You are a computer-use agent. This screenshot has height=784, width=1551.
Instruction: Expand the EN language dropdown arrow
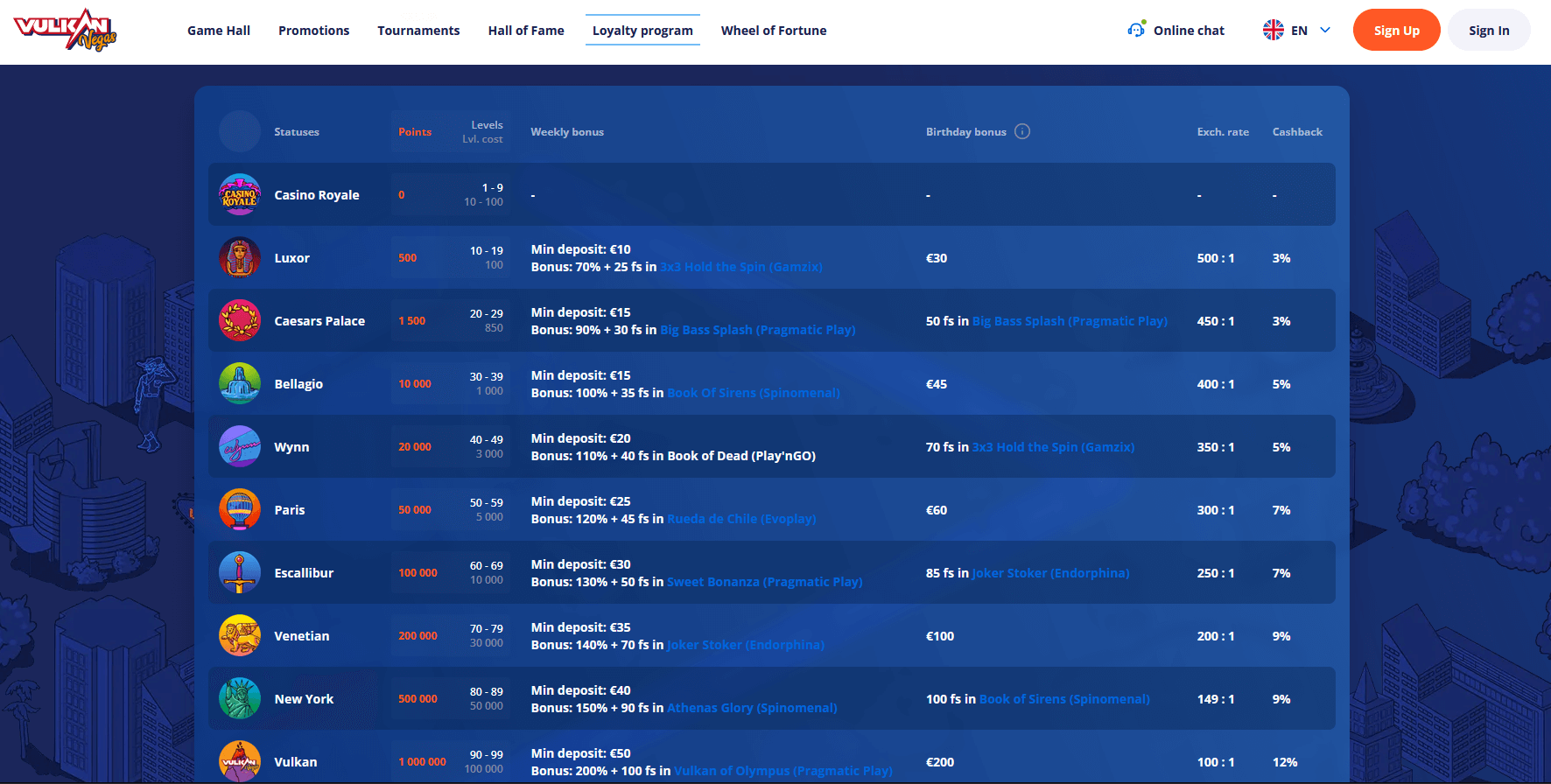1325,30
